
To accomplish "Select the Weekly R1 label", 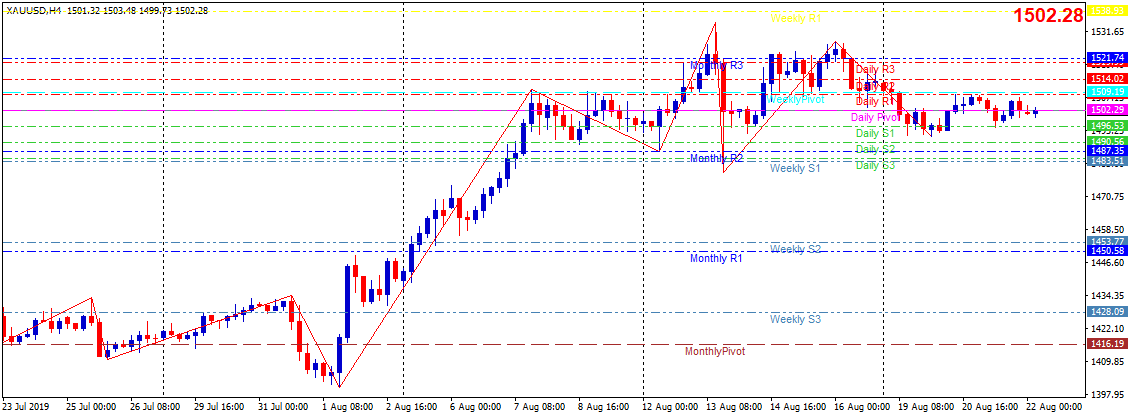I will pyautogui.click(x=795, y=19).
